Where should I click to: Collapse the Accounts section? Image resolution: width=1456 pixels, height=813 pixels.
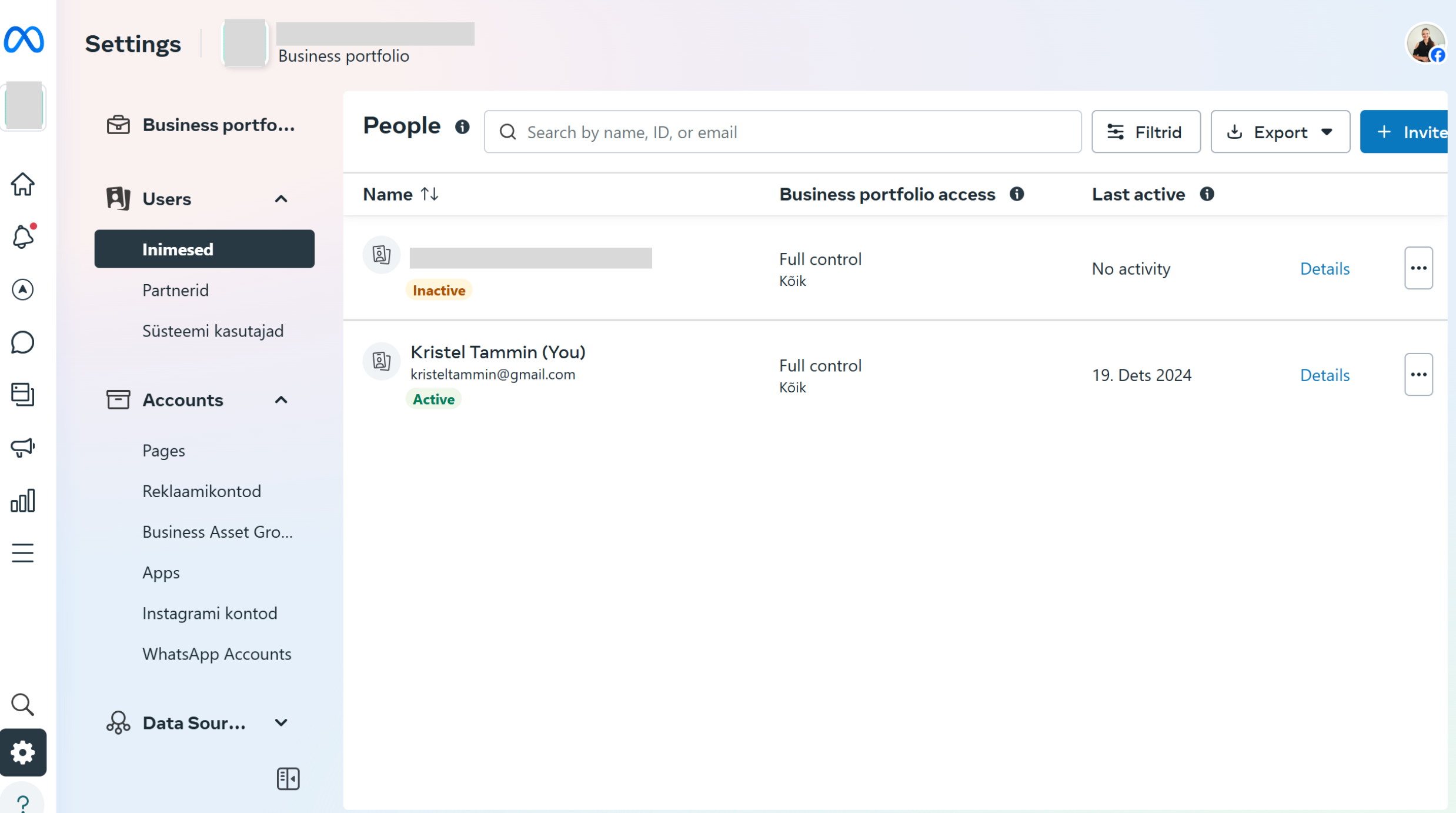[x=281, y=400]
